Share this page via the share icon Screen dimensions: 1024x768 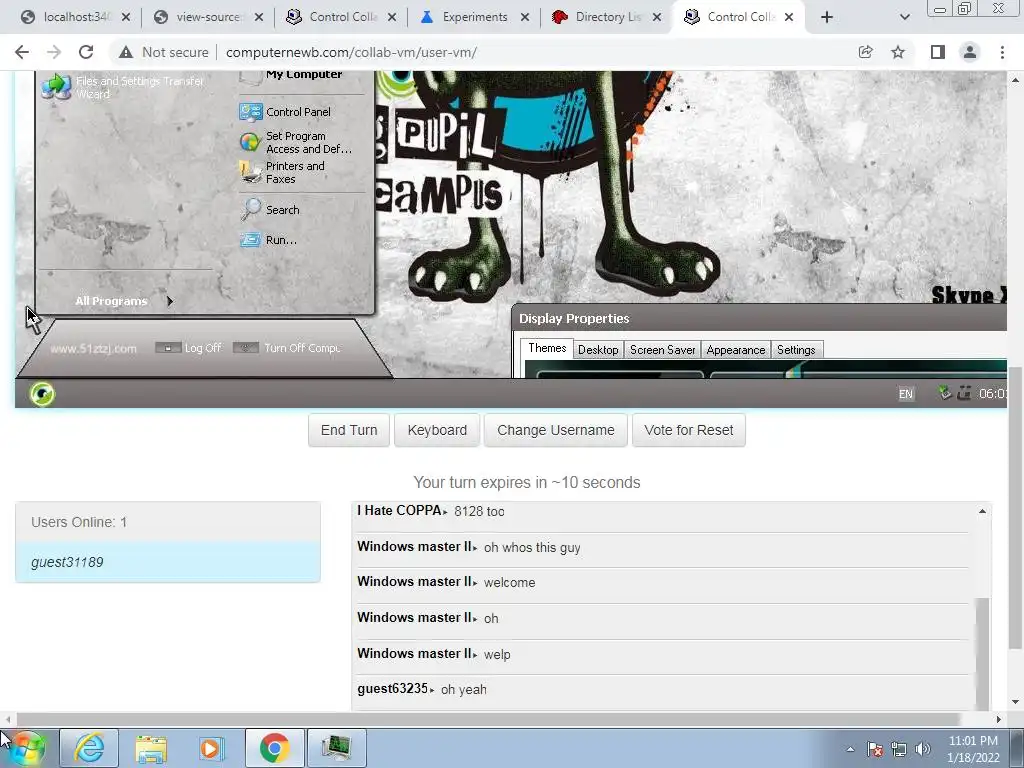(x=865, y=52)
